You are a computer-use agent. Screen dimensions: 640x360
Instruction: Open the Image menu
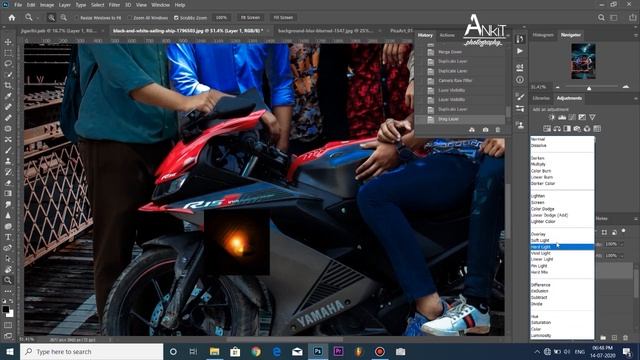[47, 5]
